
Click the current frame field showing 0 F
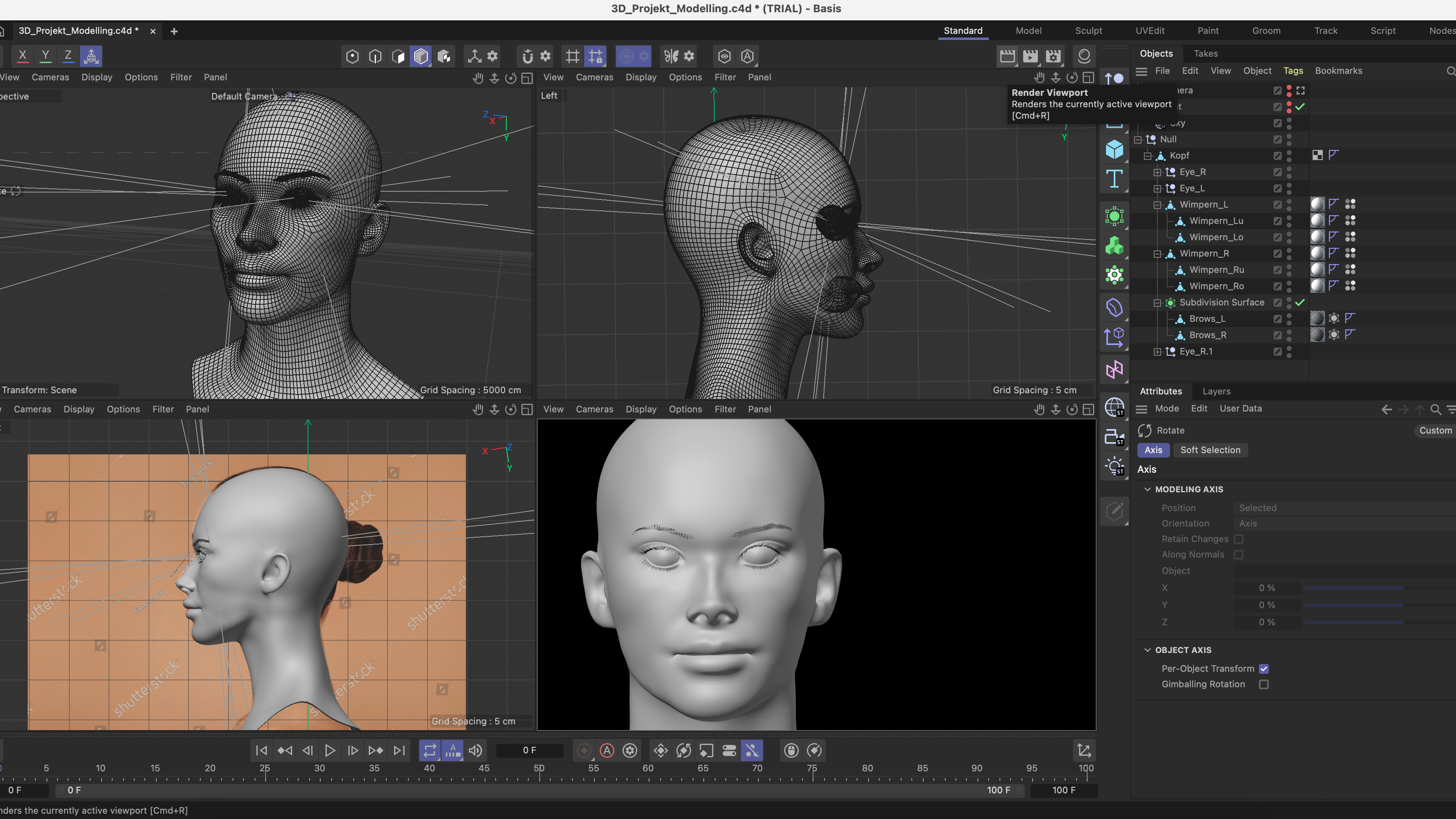click(x=529, y=750)
